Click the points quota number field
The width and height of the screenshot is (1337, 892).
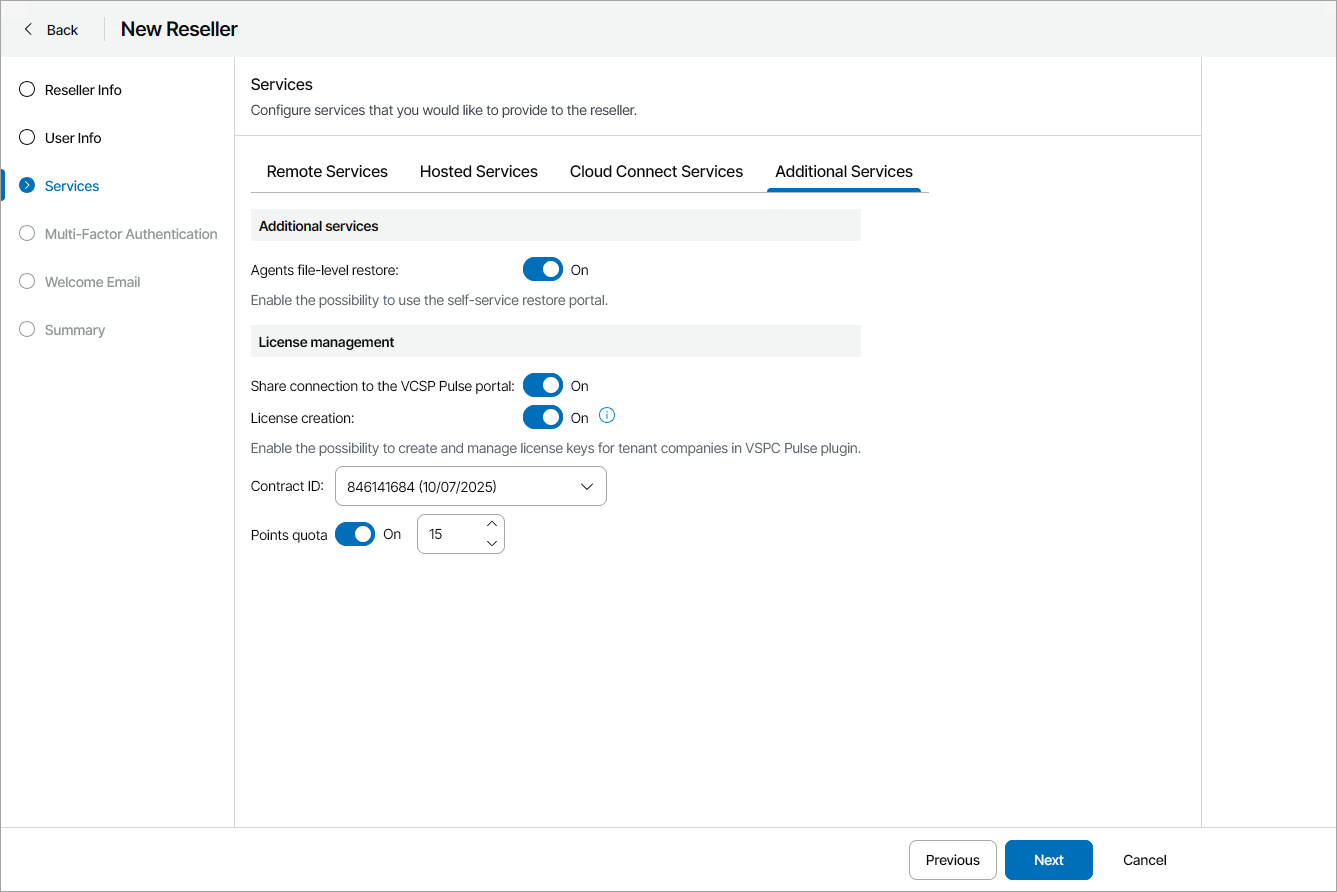(x=450, y=534)
